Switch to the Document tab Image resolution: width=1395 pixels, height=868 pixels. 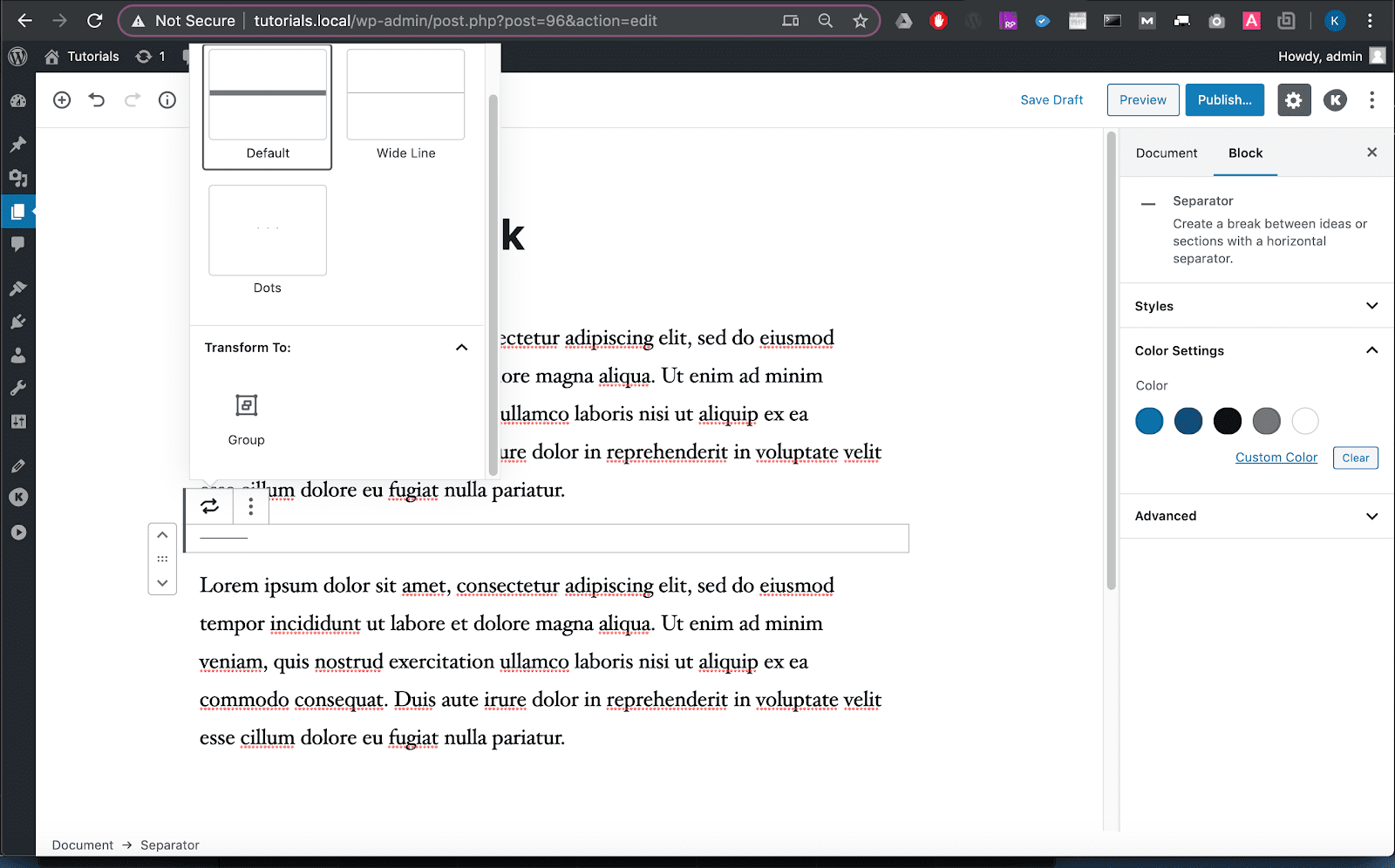[1167, 153]
